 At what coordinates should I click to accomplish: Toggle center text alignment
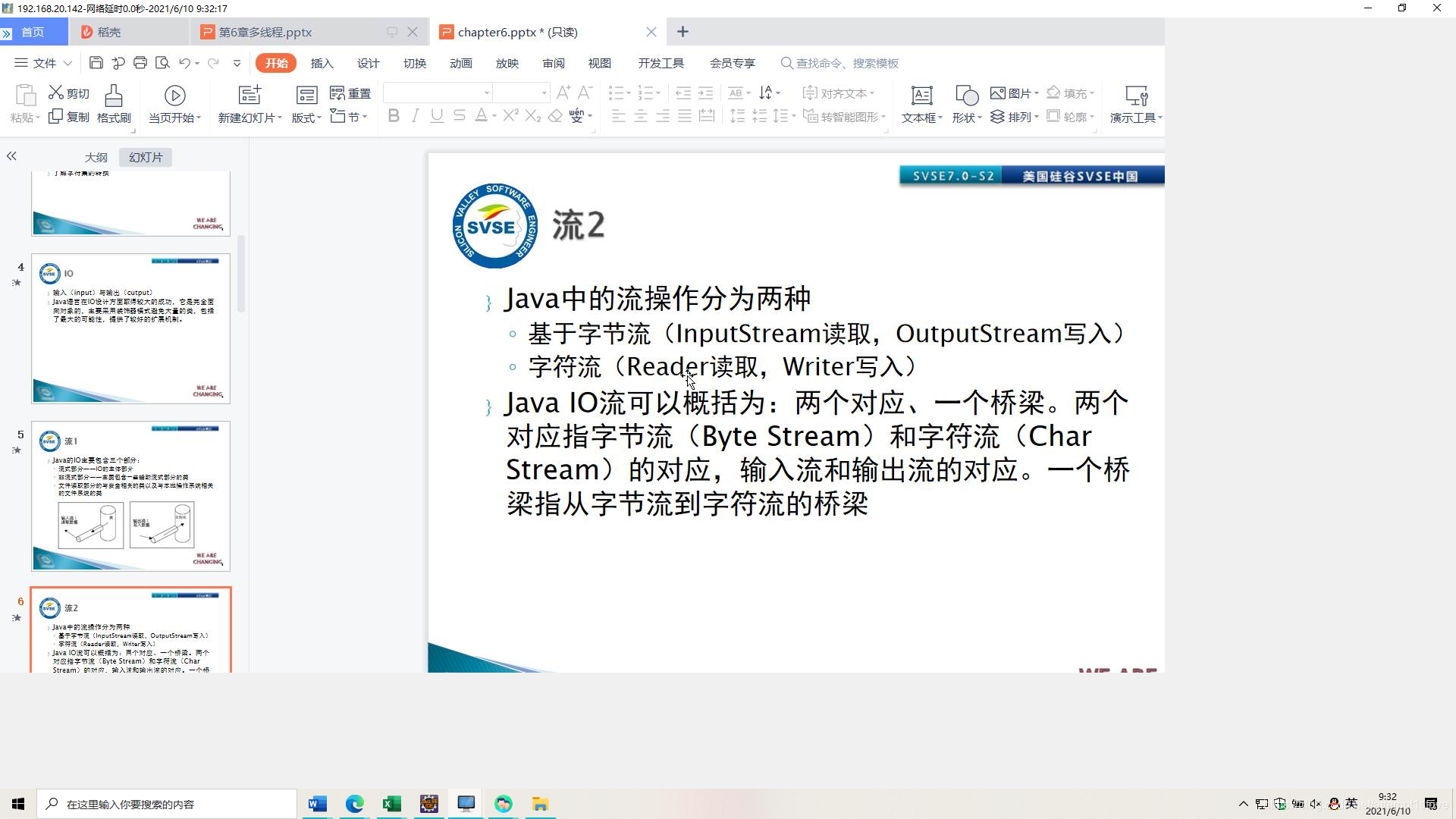pos(641,115)
